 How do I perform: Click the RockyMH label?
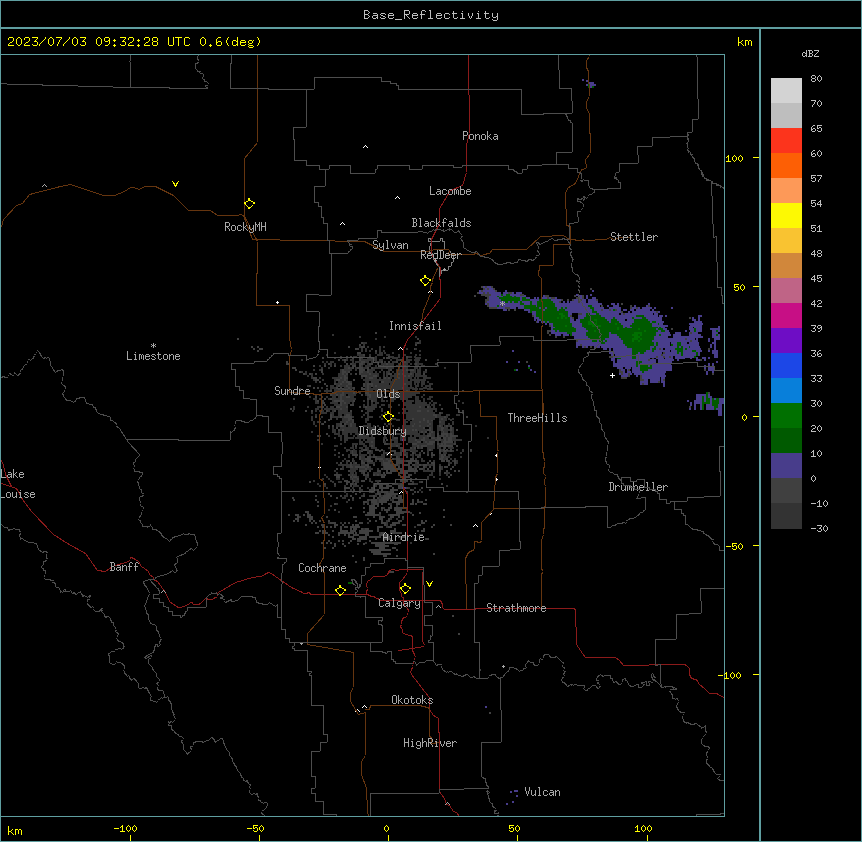click(245, 227)
